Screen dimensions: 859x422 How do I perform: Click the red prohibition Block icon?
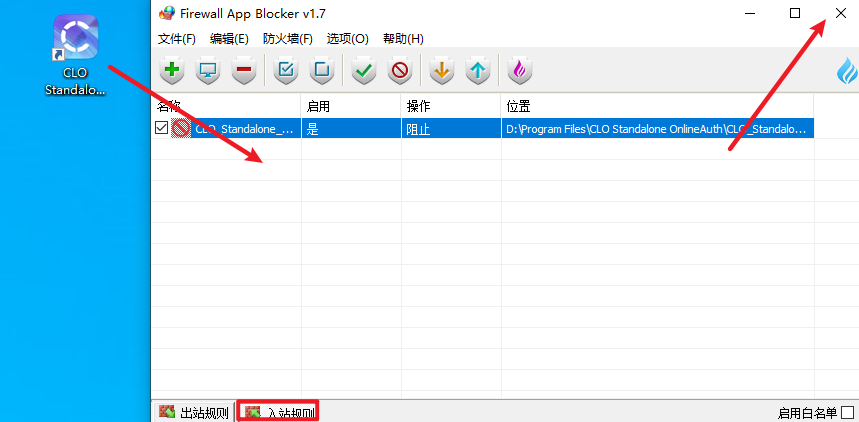coord(400,71)
